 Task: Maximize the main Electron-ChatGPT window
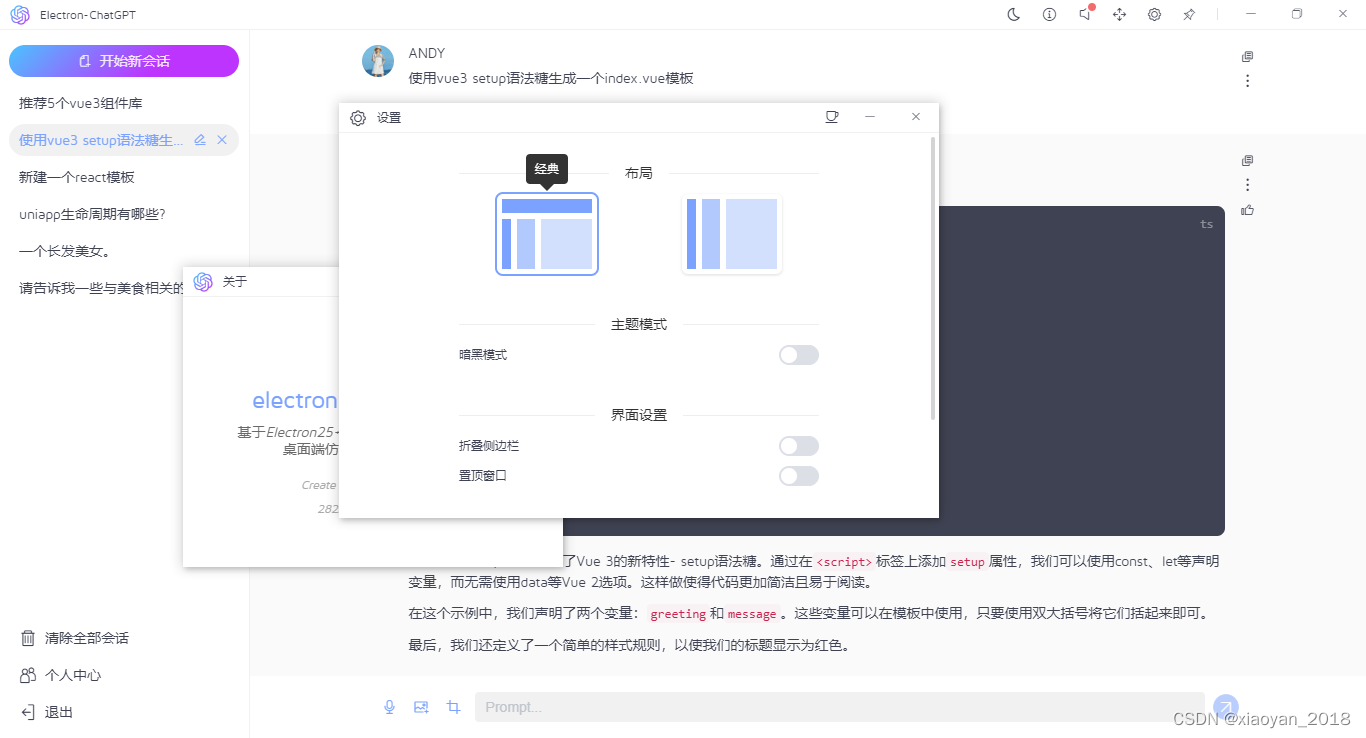[x=1297, y=14]
